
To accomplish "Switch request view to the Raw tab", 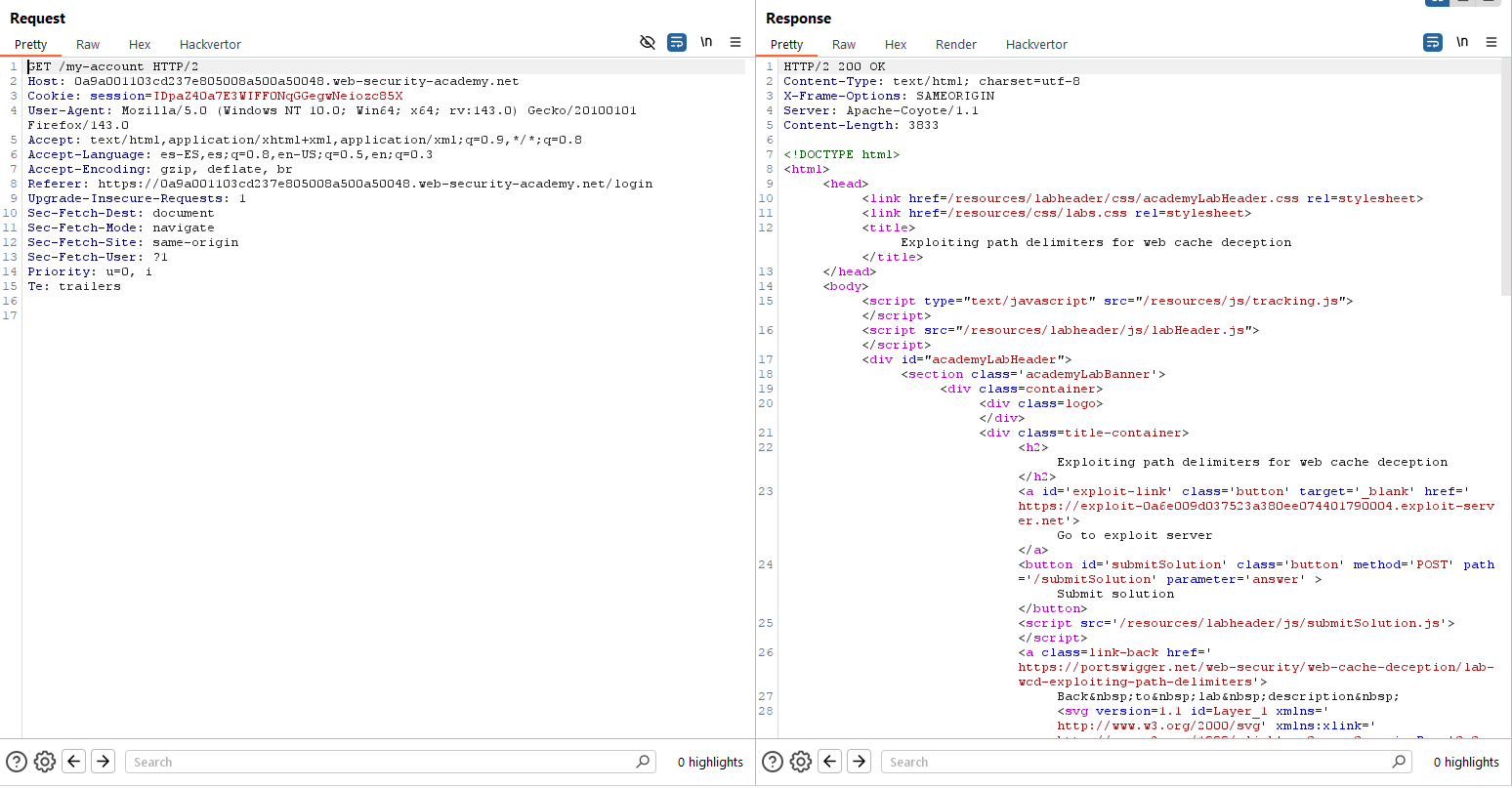I will click(x=88, y=44).
